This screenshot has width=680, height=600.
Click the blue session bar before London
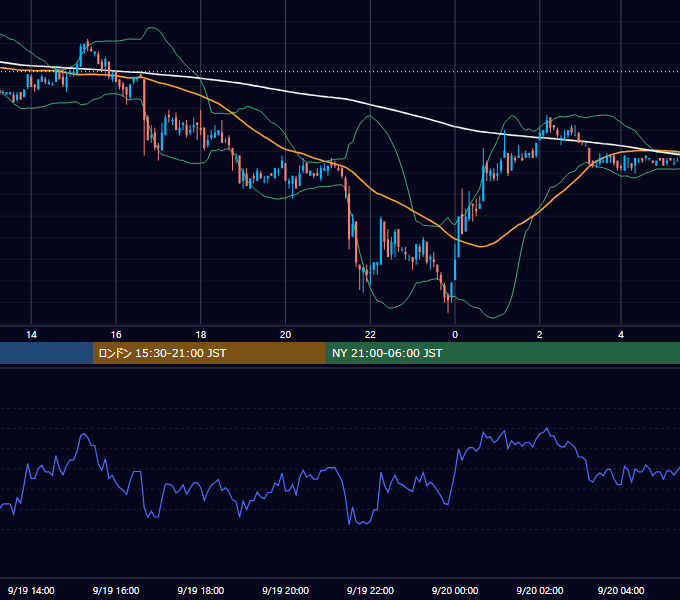pos(46,353)
